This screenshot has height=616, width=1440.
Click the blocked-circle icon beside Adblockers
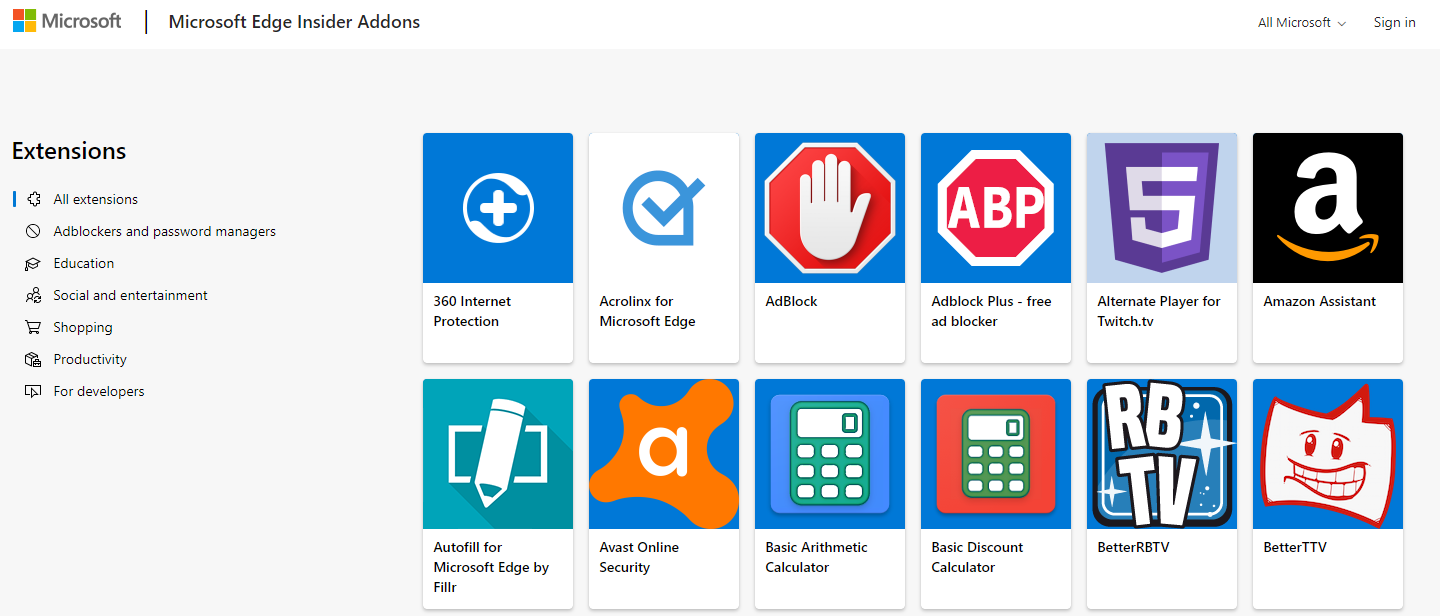coord(33,231)
